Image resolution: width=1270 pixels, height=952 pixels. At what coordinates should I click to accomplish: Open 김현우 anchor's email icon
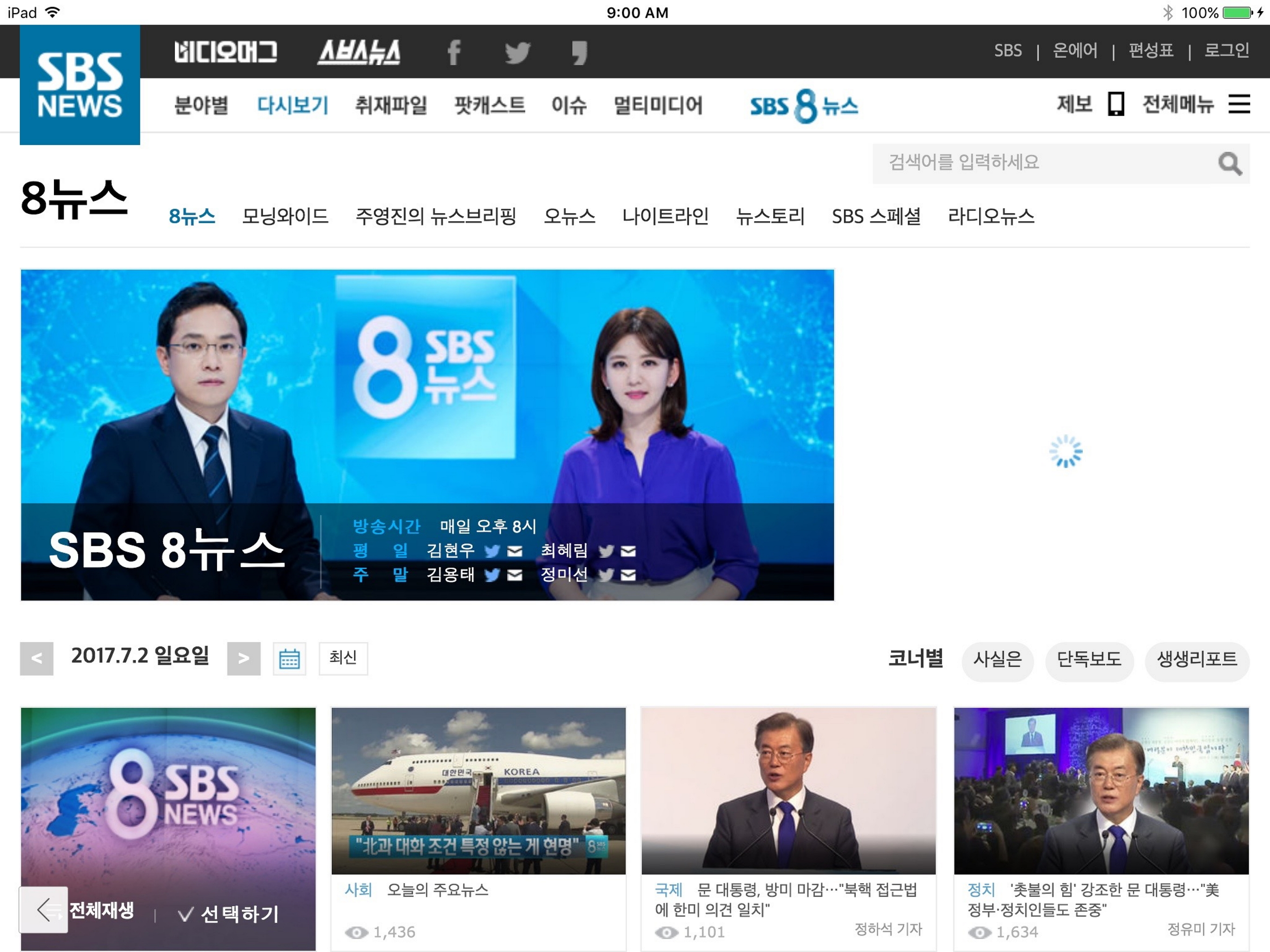(x=515, y=551)
